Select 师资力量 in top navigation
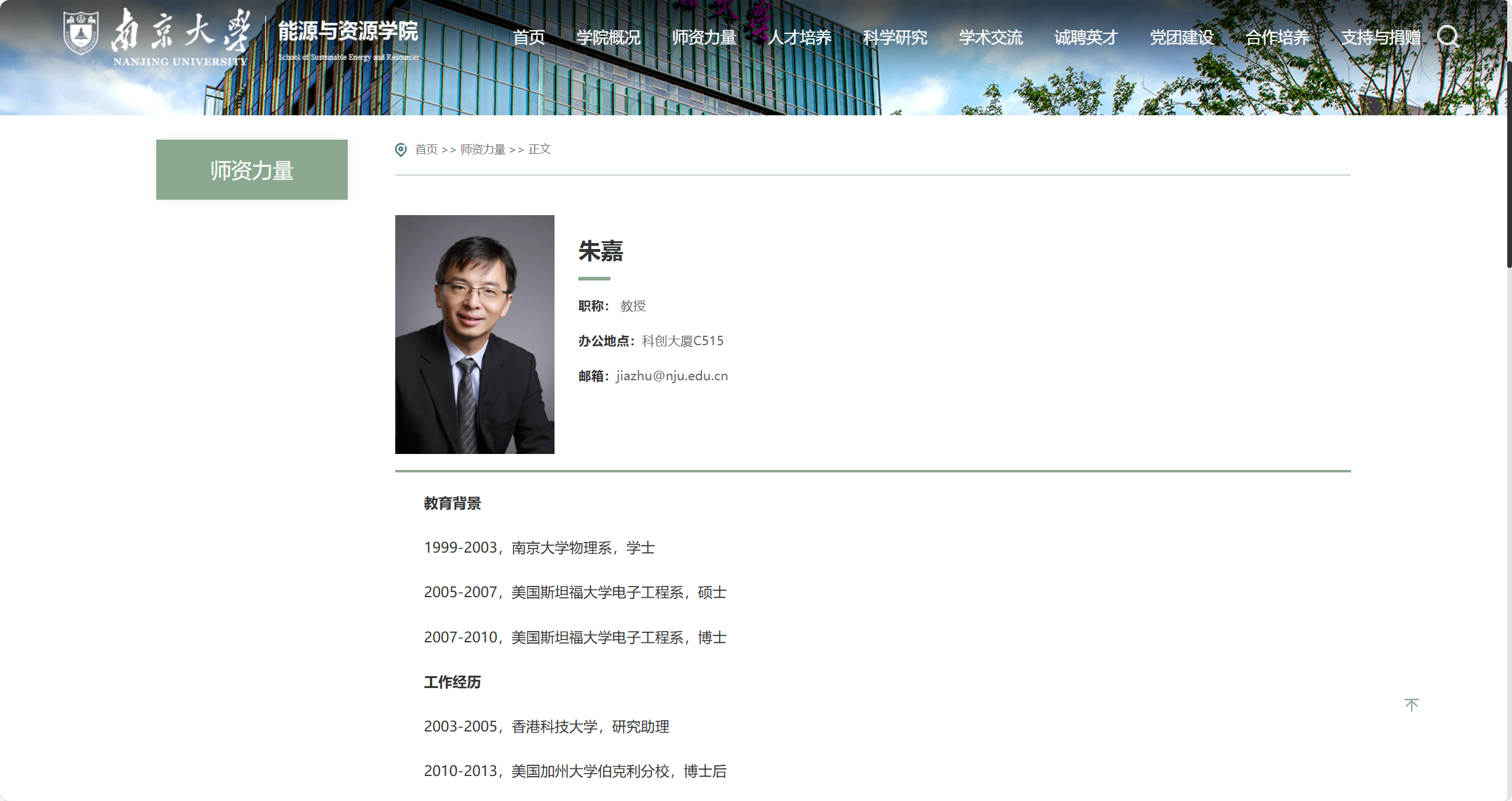1512x801 pixels. [x=704, y=37]
